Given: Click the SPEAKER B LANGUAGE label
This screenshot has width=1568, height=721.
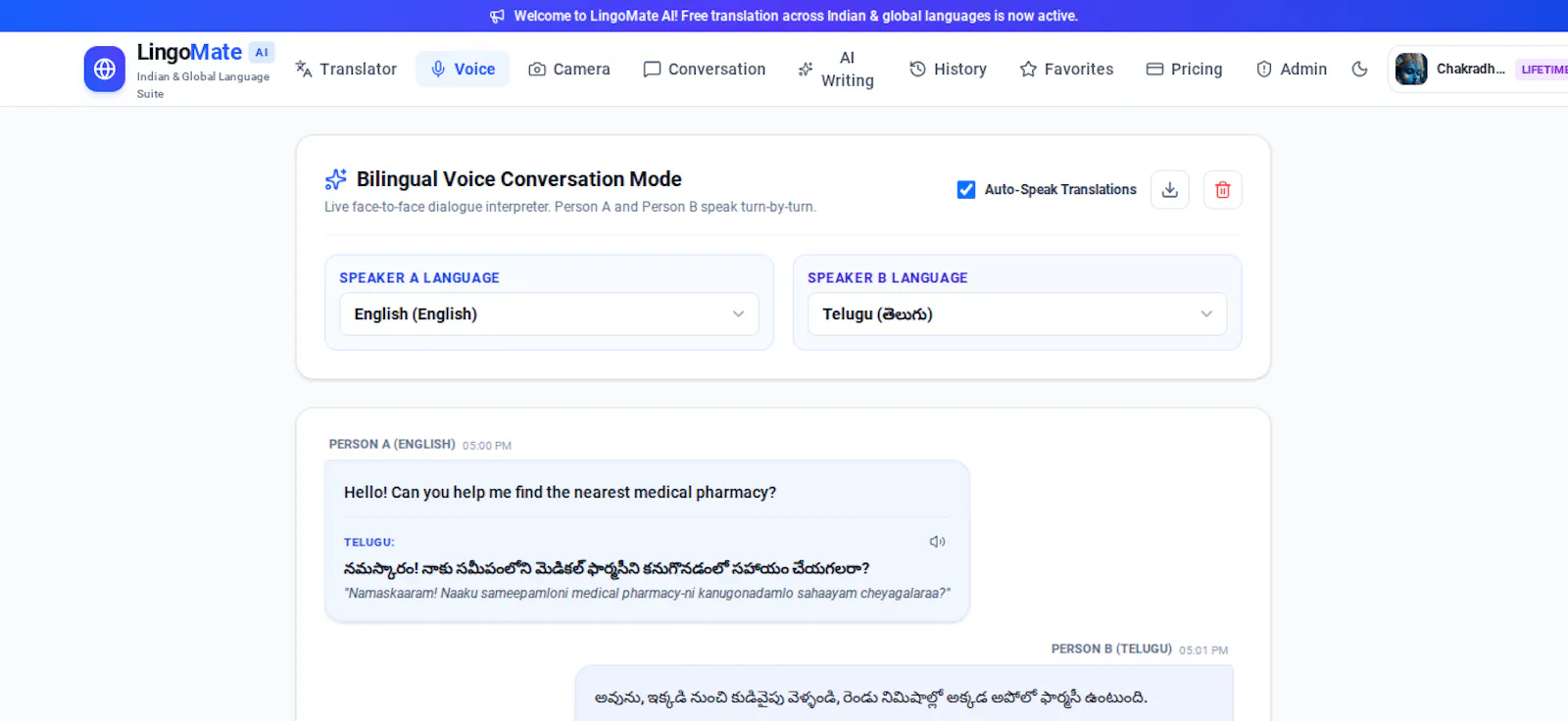Looking at the screenshot, I should pyautogui.click(x=888, y=278).
